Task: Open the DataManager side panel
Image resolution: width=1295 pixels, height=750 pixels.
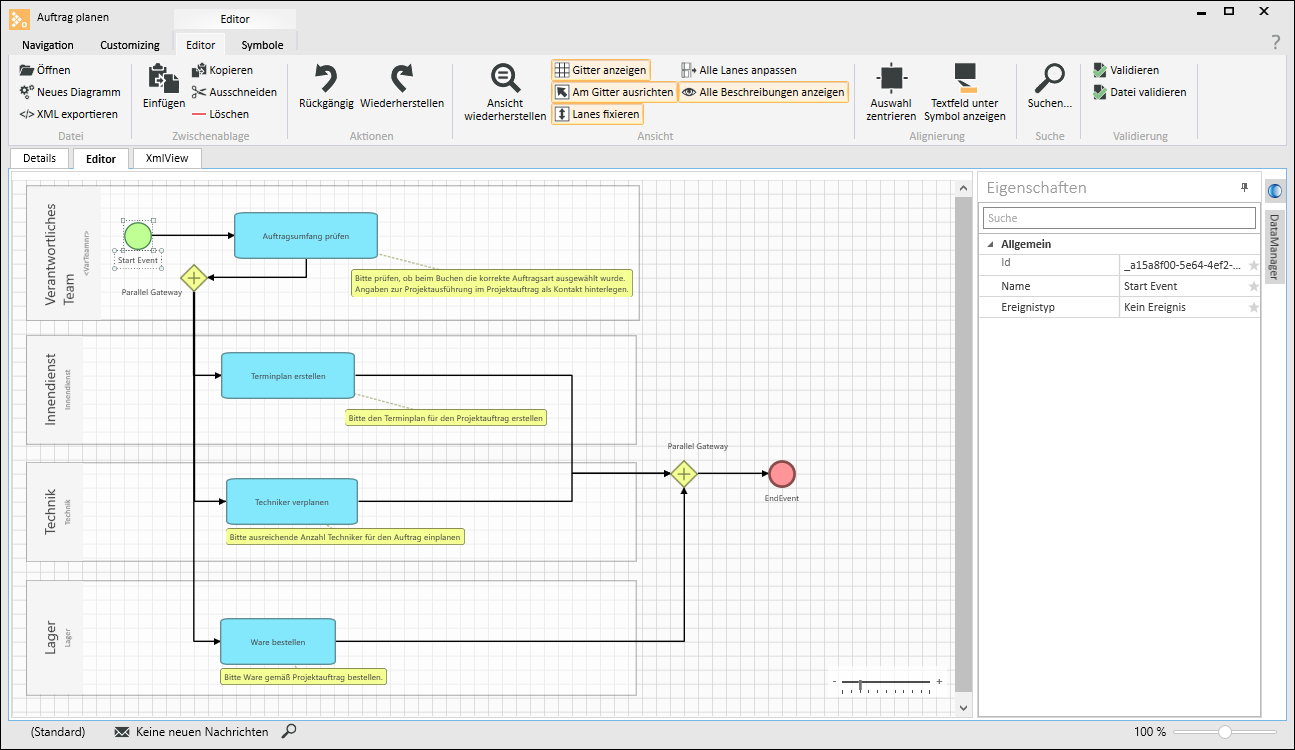Action: (x=1274, y=247)
